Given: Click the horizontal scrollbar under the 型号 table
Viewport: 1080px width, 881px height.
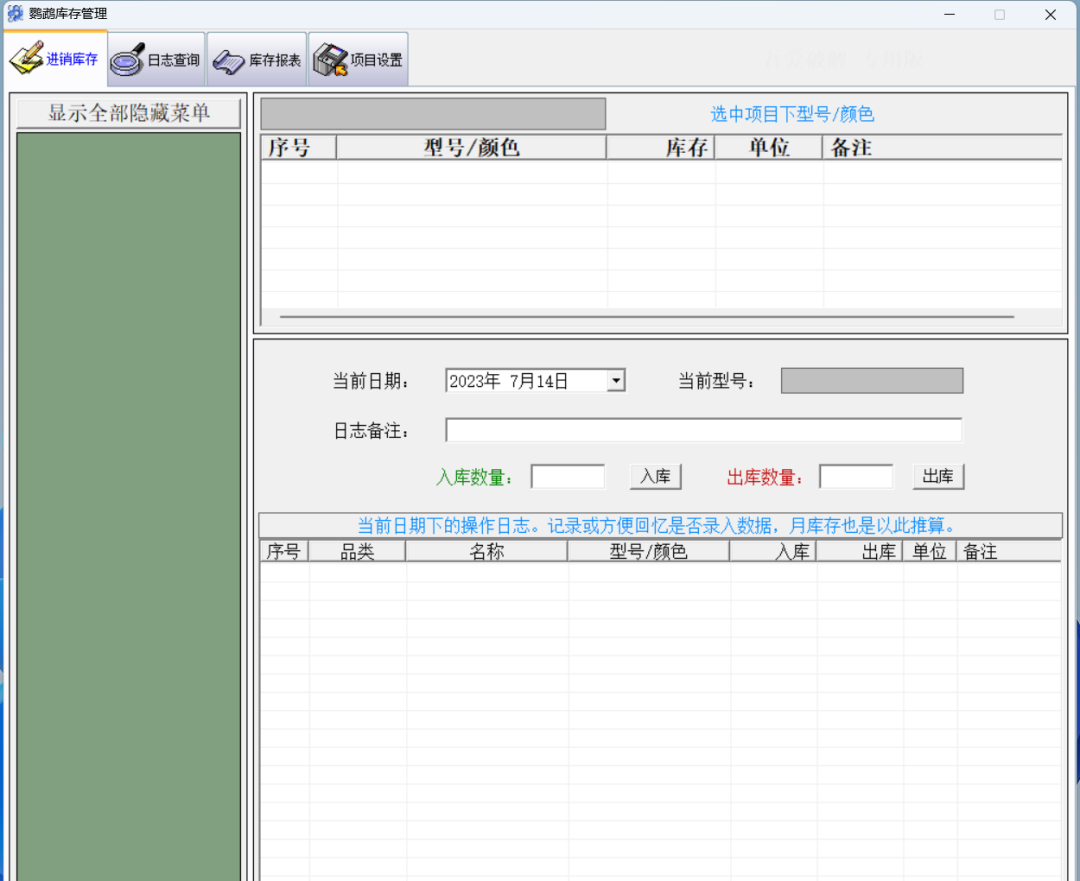Looking at the screenshot, I should point(647,317).
